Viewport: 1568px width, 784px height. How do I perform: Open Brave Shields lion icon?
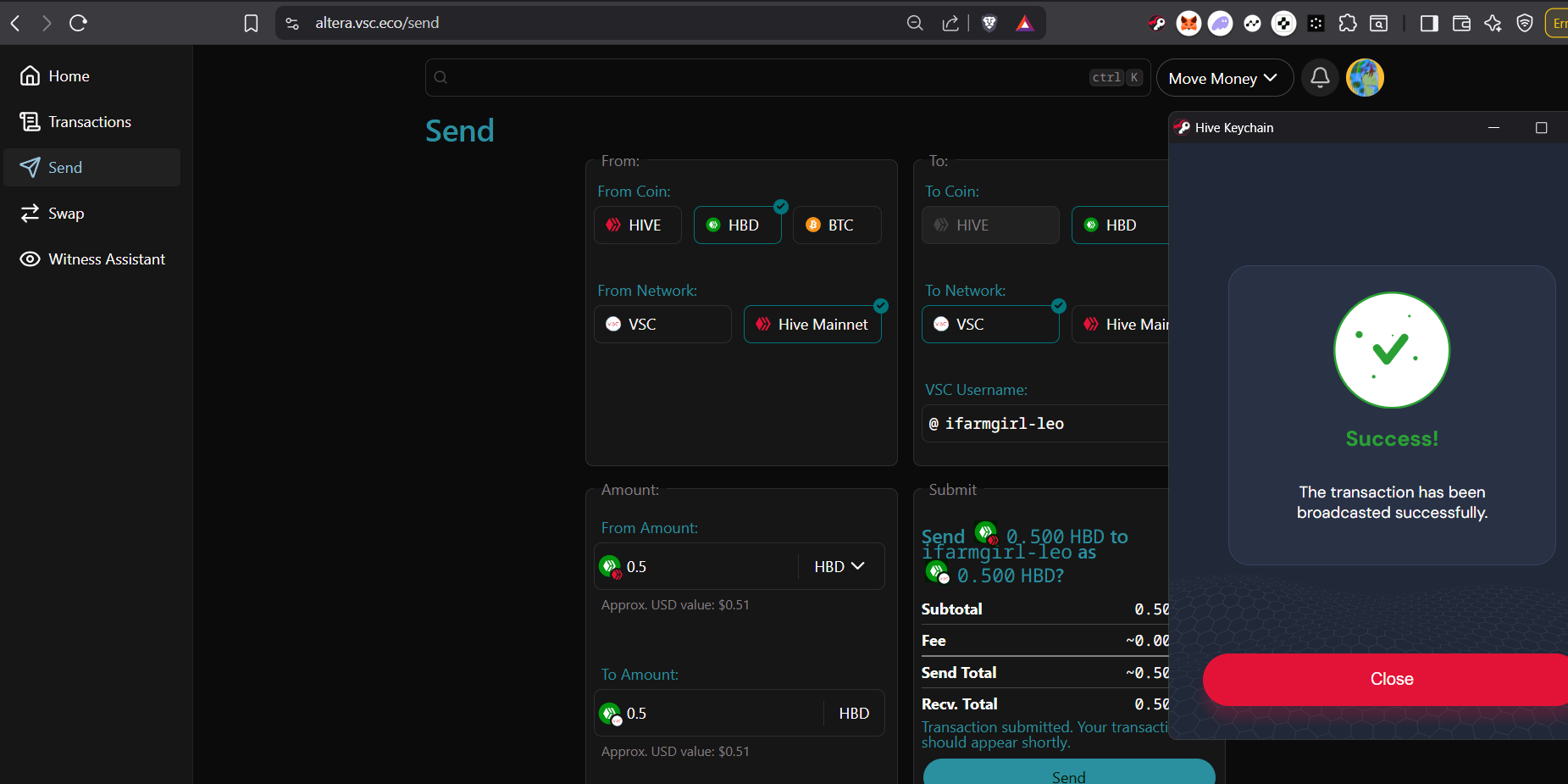pos(989,23)
